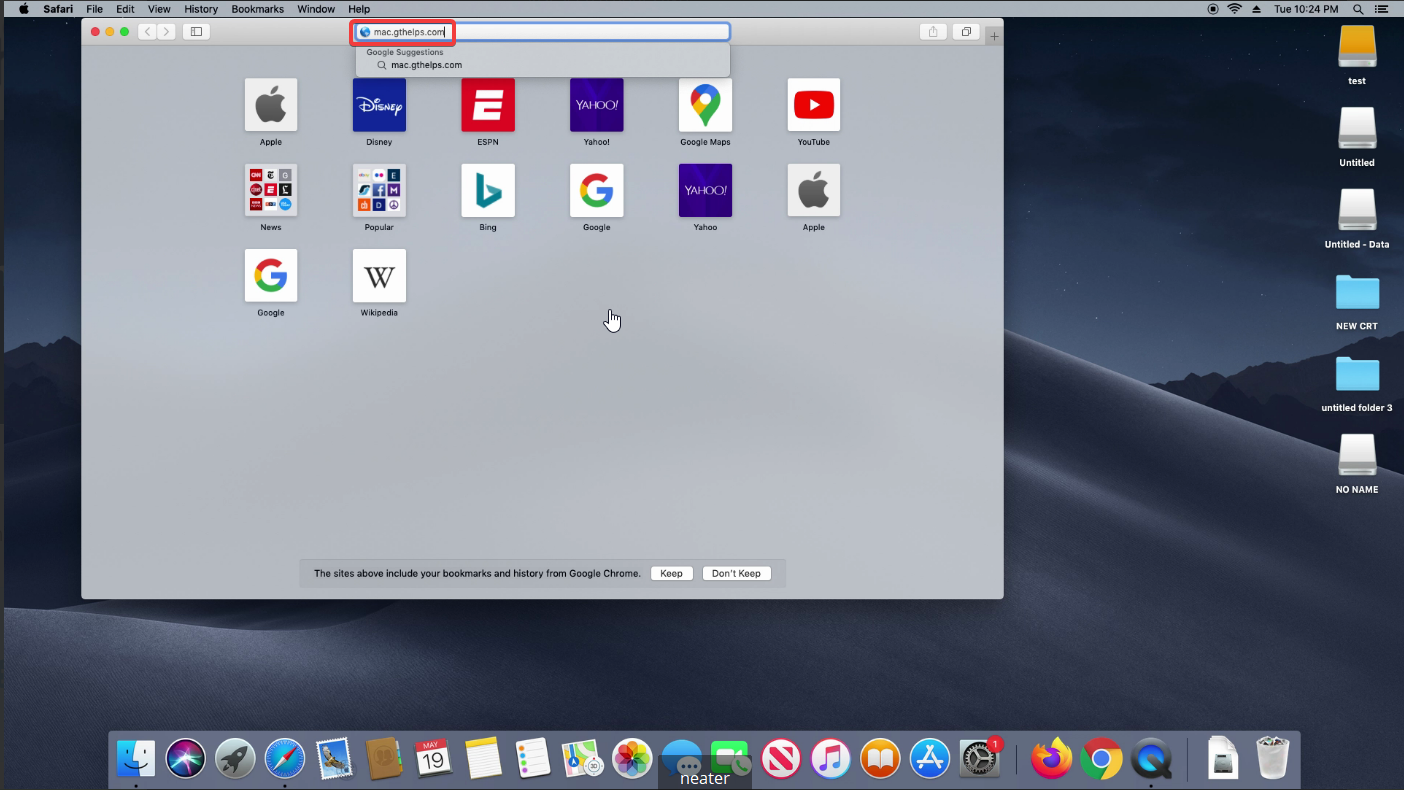
Task: Launch Google Chrome from the Dock
Action: (1101, 760)
